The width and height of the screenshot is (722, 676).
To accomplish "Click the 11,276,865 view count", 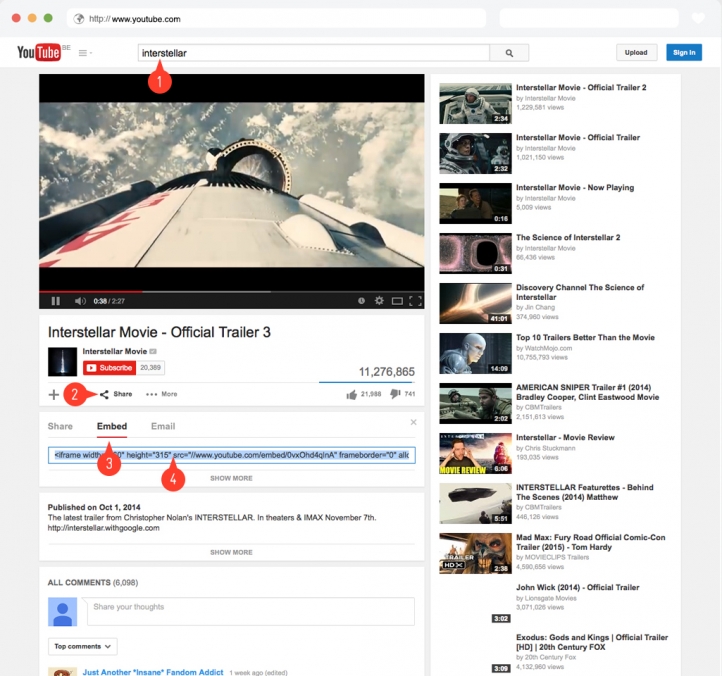I will (x=387, y=372).
